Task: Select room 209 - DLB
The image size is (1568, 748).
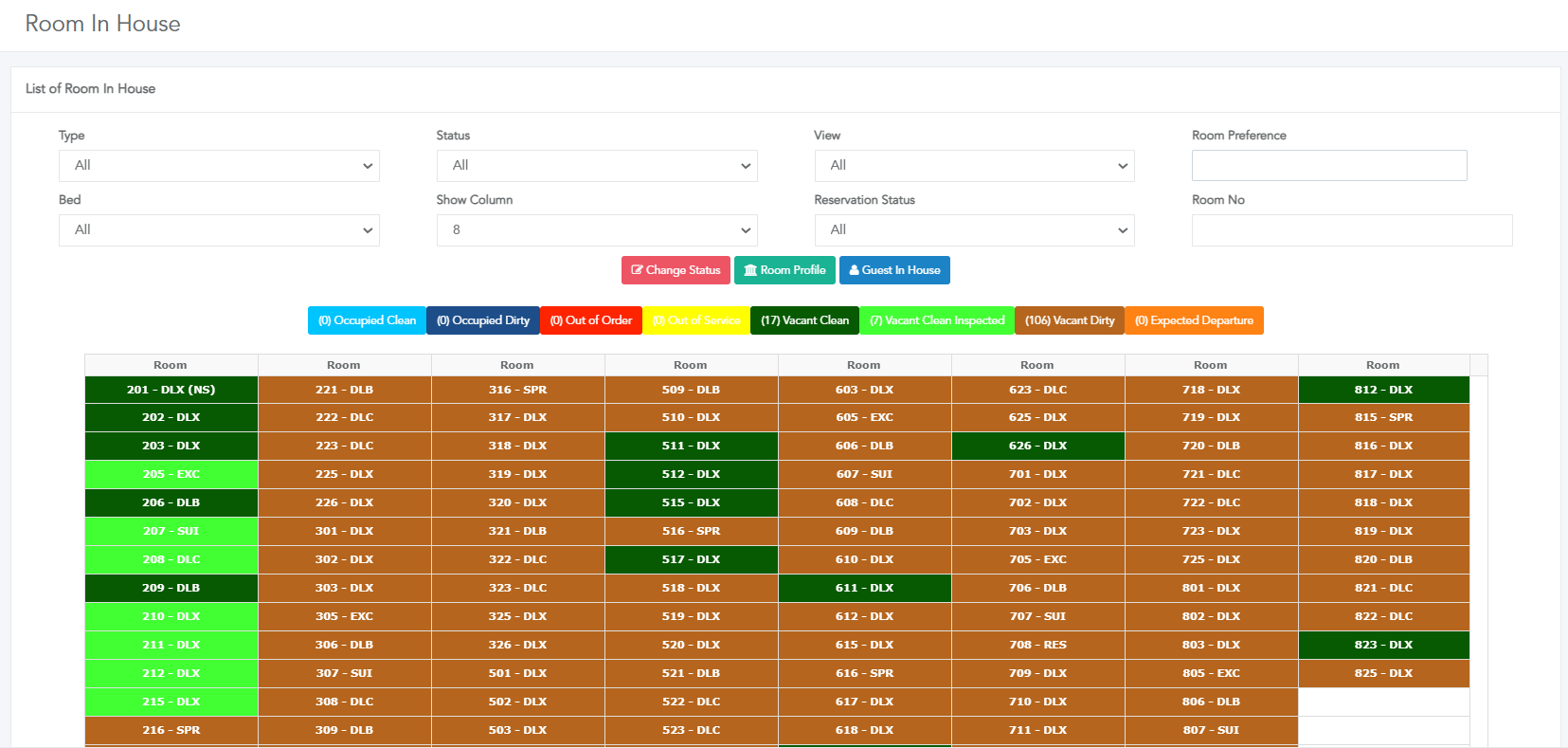Action: pos(171,588)
